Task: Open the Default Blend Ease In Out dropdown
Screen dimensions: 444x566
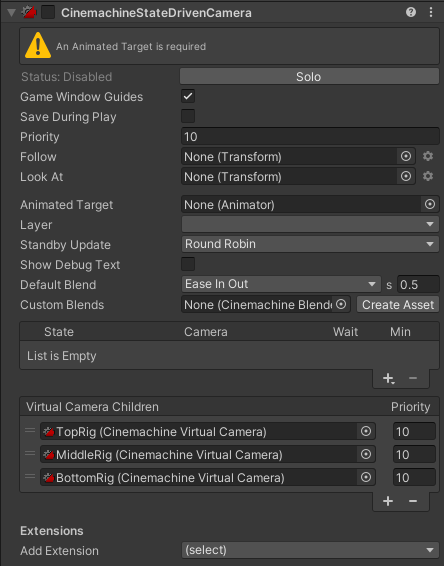Action: coord(281,284)
